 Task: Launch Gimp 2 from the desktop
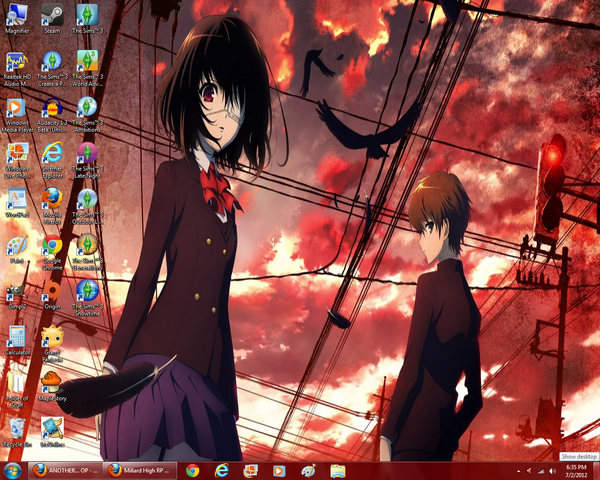17,296
